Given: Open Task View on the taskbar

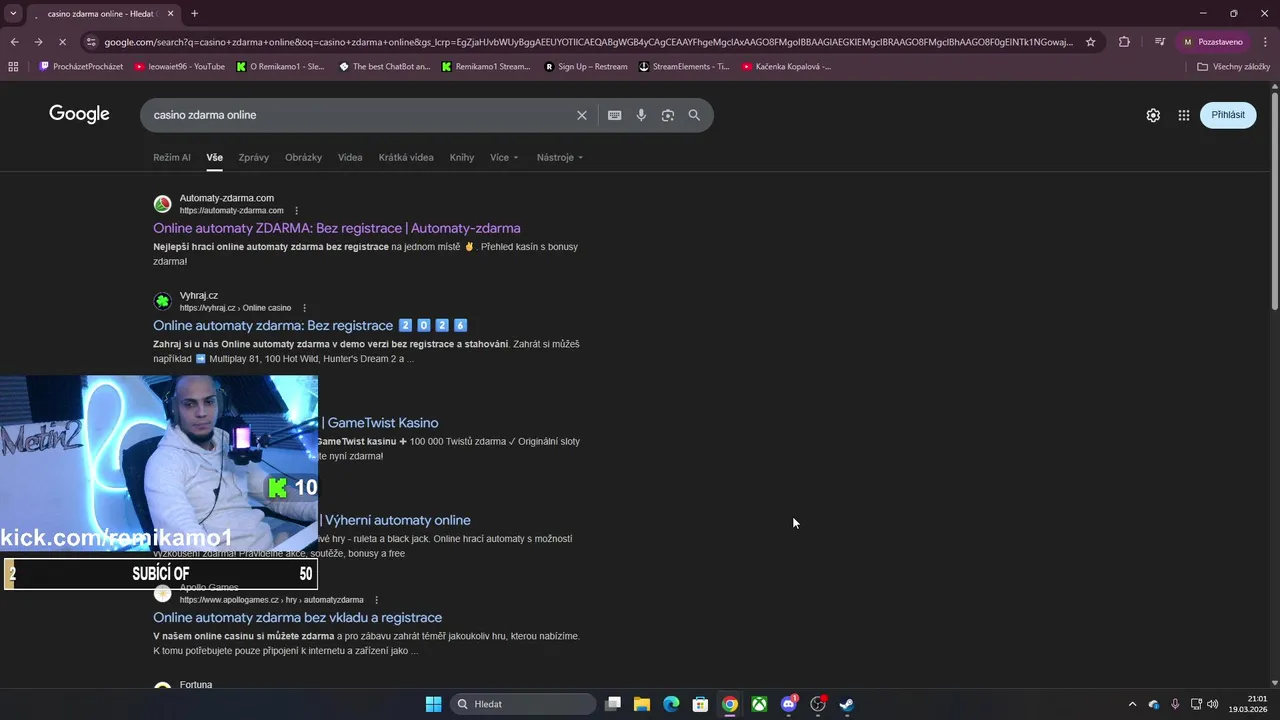Looking at the screenshot, I should point(613,704).
